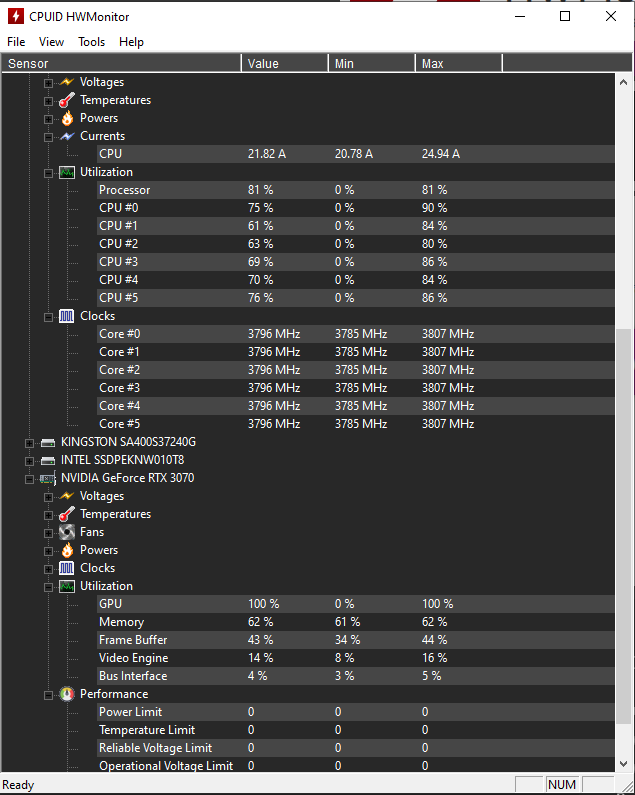Click the vertical scrollbar thumb
Image resolution: width=635 pixels, height=795 pixels.
[624, 527]
